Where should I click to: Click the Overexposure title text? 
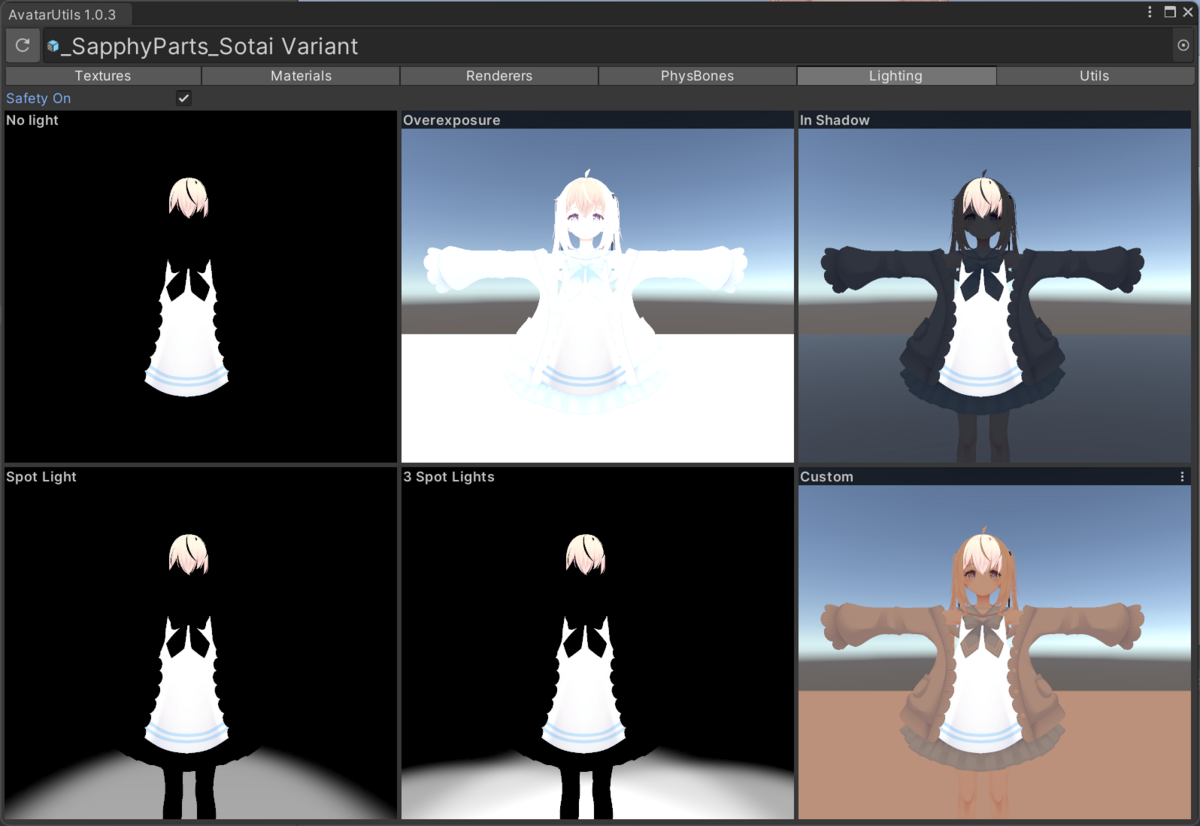(452, 120)
